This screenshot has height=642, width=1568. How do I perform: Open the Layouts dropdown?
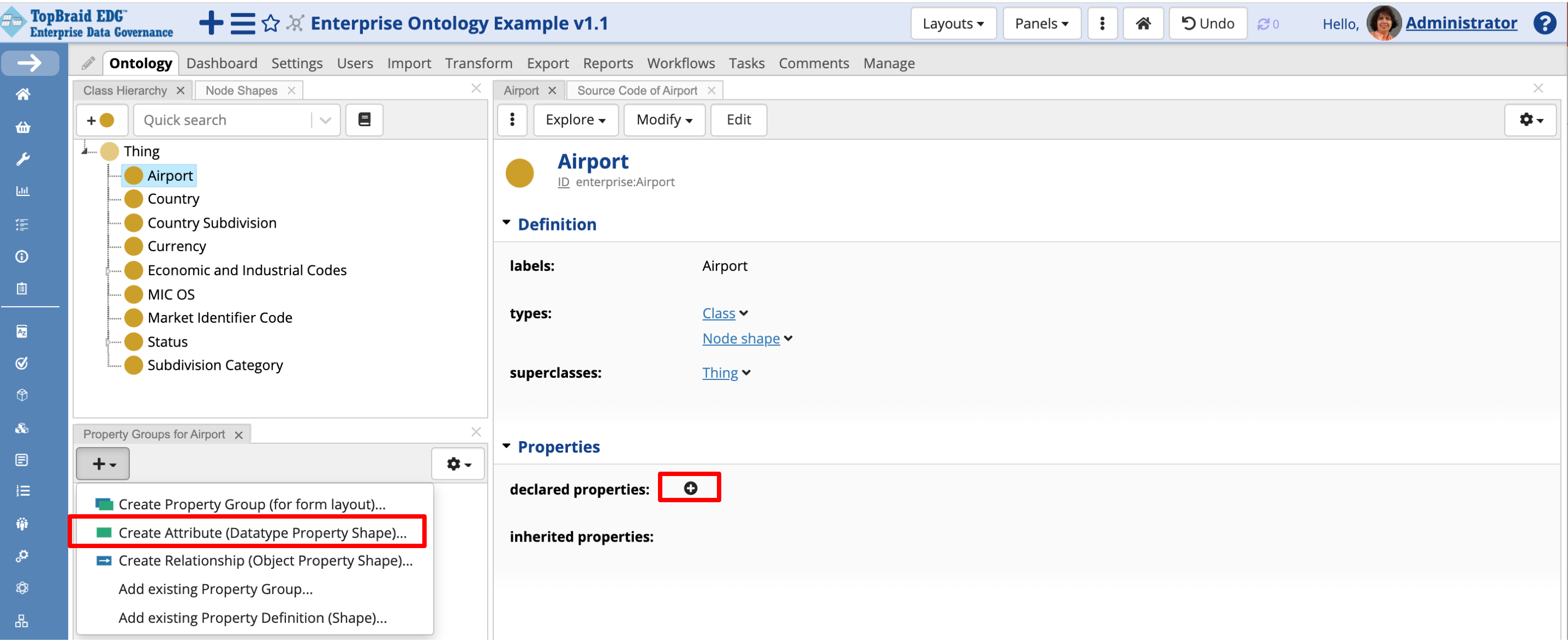pos(953,24)
